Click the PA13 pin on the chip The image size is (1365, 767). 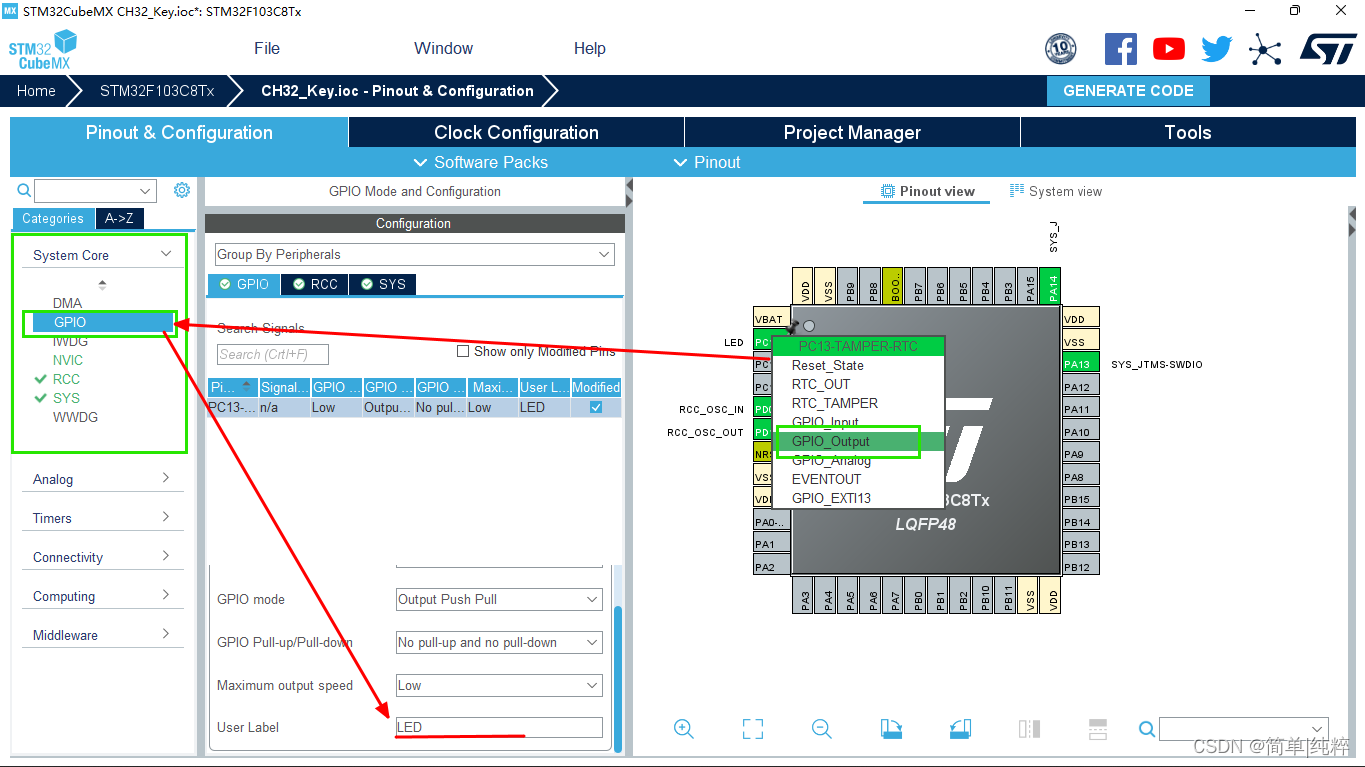[1079, 364]
